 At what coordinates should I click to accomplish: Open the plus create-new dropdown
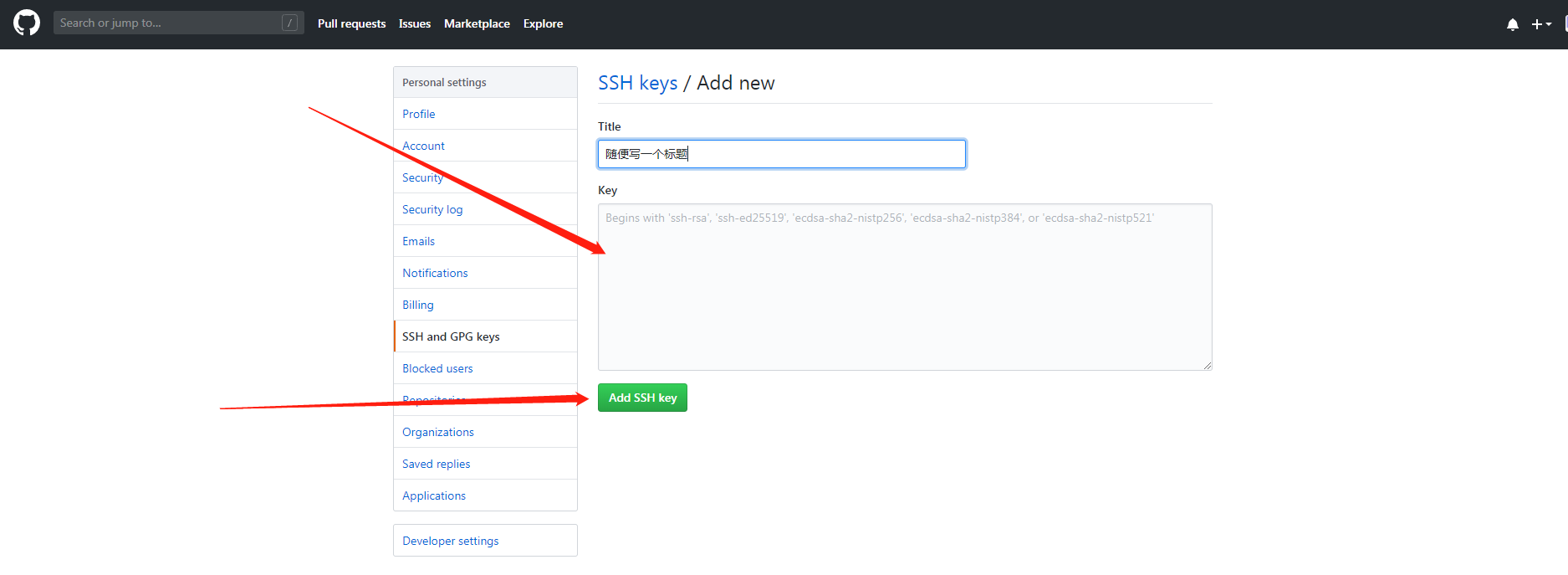coord(1541,24)
